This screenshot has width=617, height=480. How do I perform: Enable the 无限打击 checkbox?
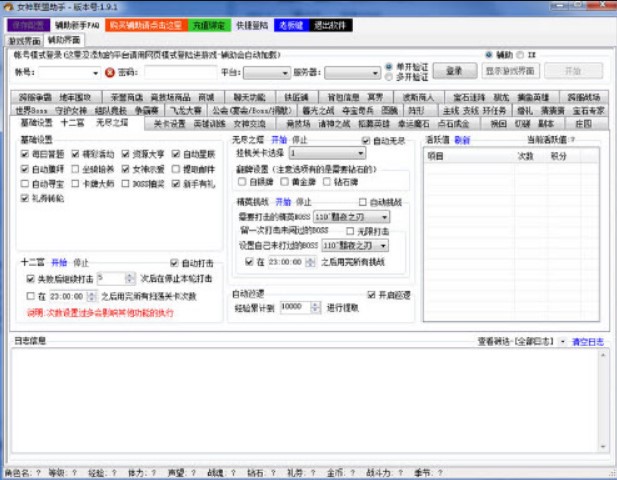349,230
